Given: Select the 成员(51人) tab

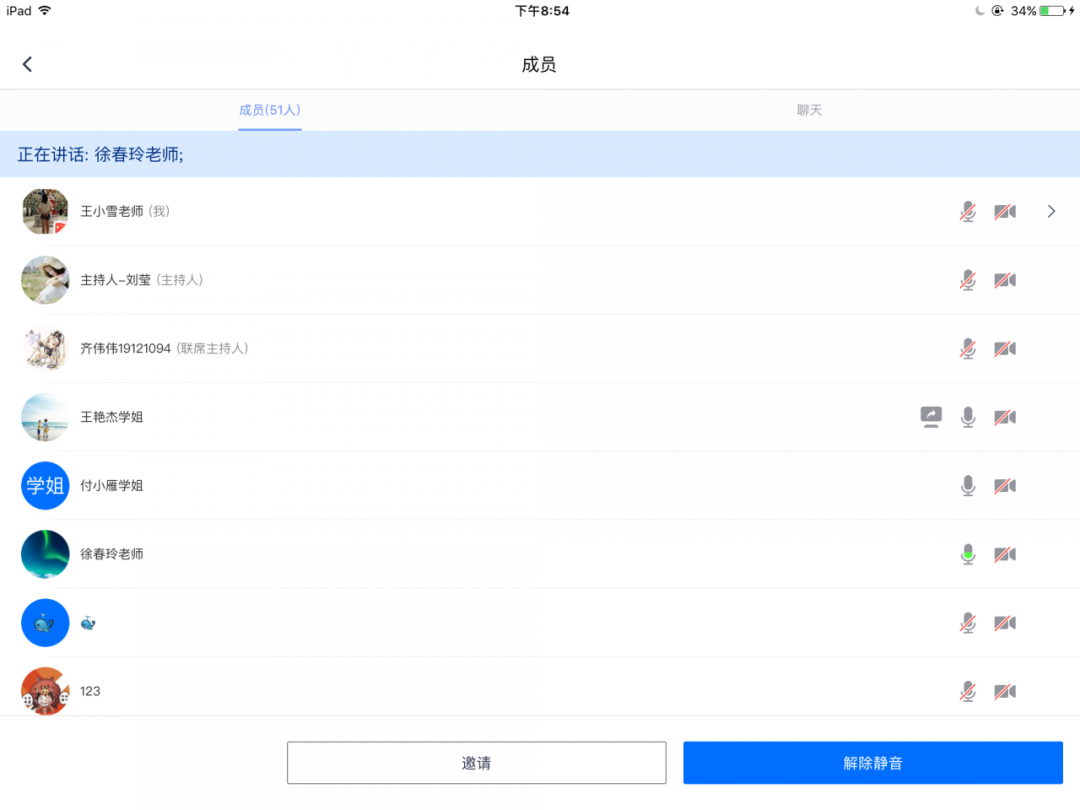Looking at the screenshot, I should pos(269,110).
